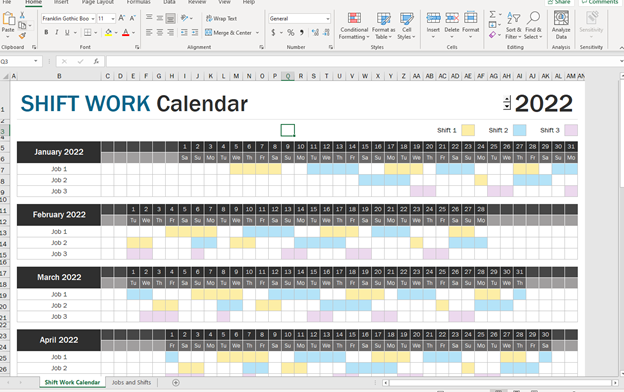Open Cell Styles gallery

pos(406,25)
